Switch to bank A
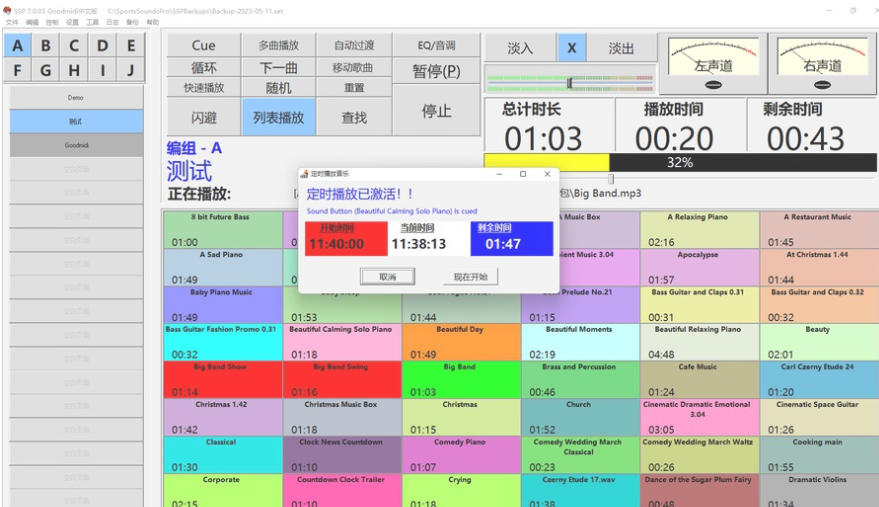 18,45
